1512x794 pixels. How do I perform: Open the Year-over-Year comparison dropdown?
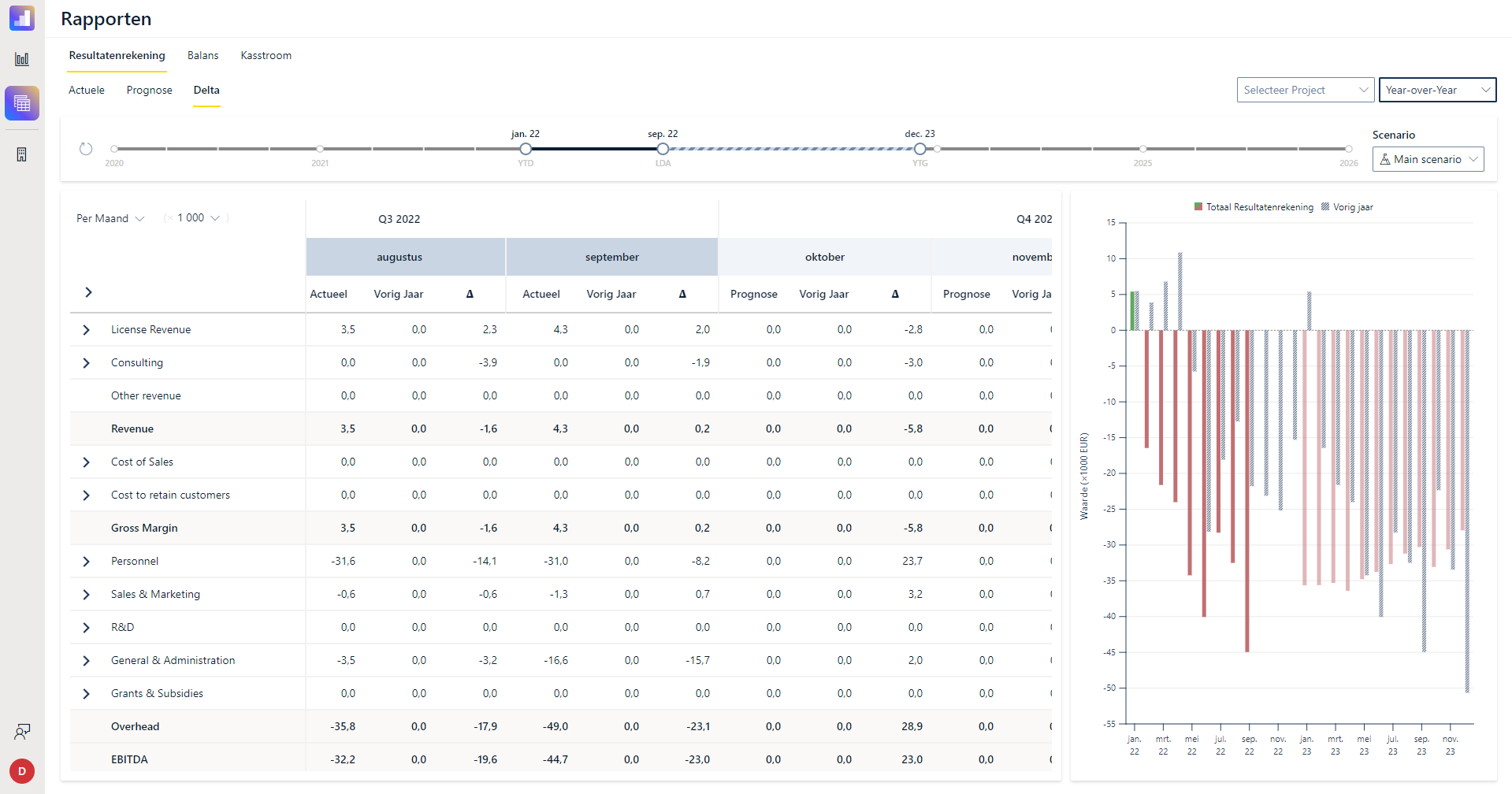pos(1438,90)
